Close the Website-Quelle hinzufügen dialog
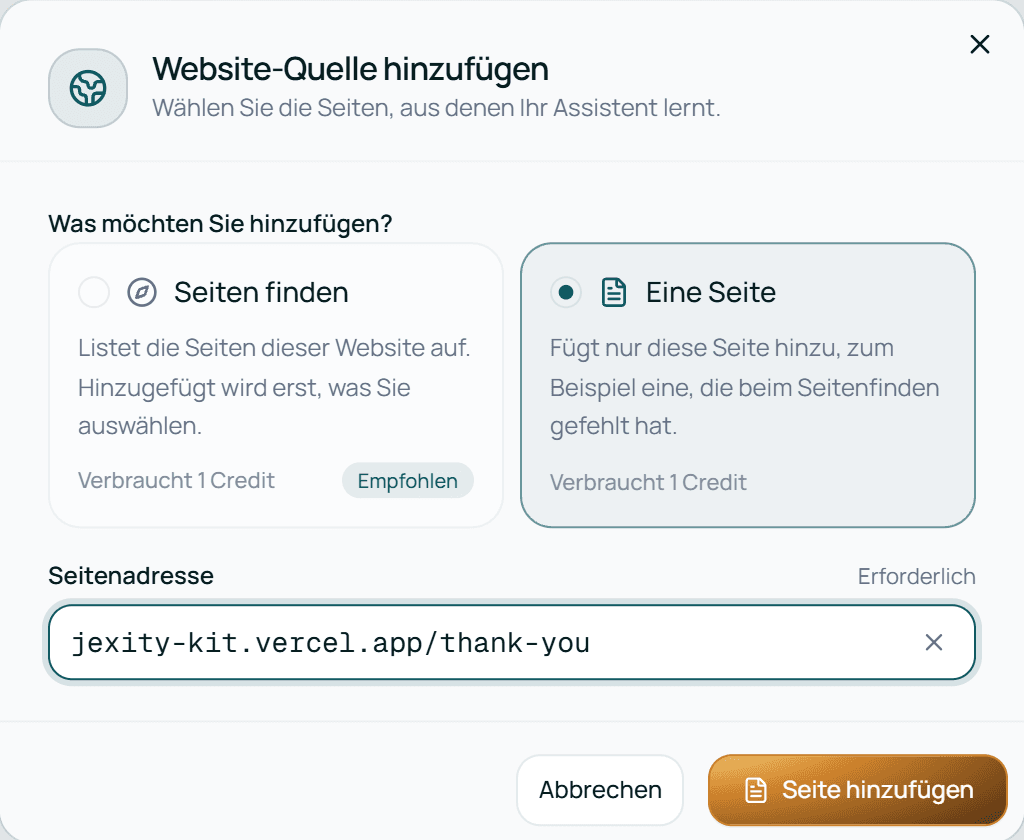Image resolution: width=1024 pixels, height=840 pixels. 980,44
